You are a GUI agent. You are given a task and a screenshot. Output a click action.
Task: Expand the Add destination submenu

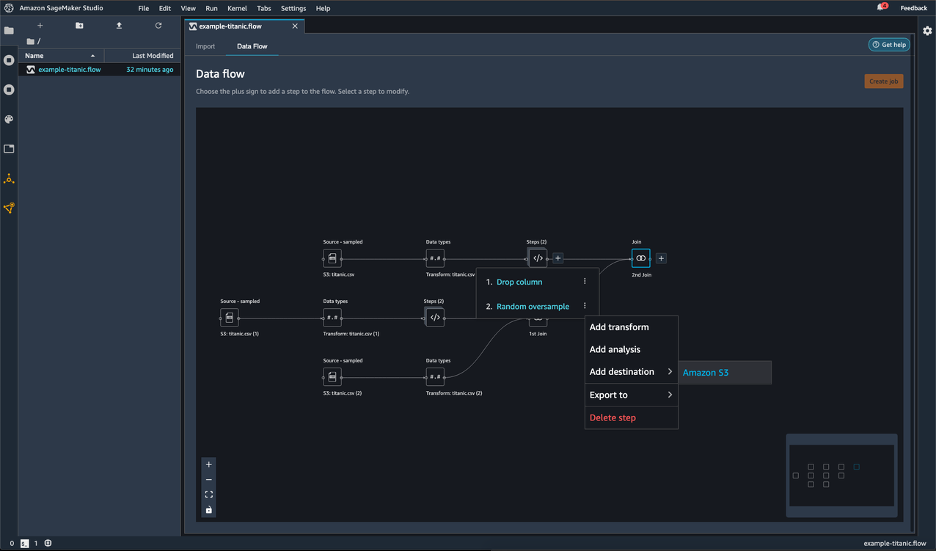(631, 372)
